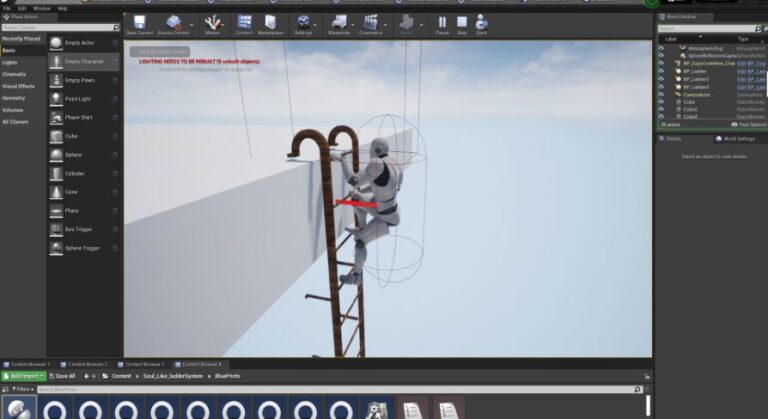Click the Build toolbar icon
The height and width of the screenshot is (419, 768).
pyautogui.click(x=407, y=25)
